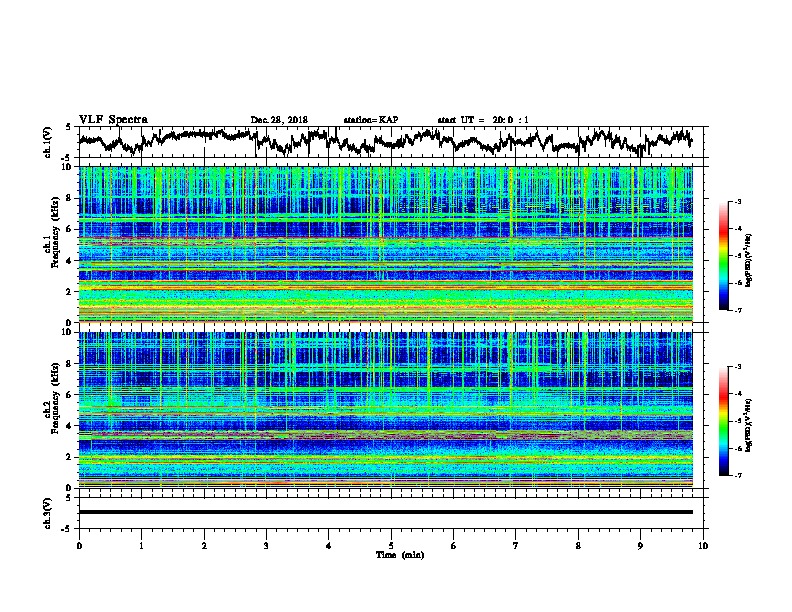Click the time axis tick label "1"
The height and width of the screenshot is (612, 792).
141,546
